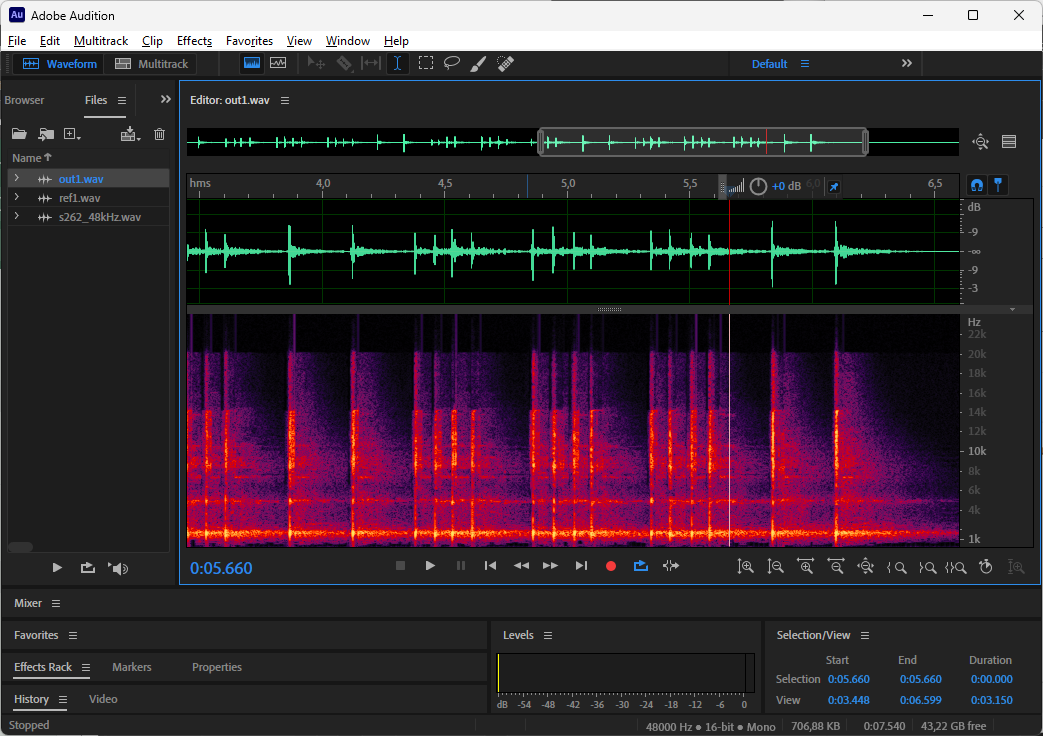Click the Waveform view button
The height and width of the screenshot is (736, 1043).
[x=60, y=64]
